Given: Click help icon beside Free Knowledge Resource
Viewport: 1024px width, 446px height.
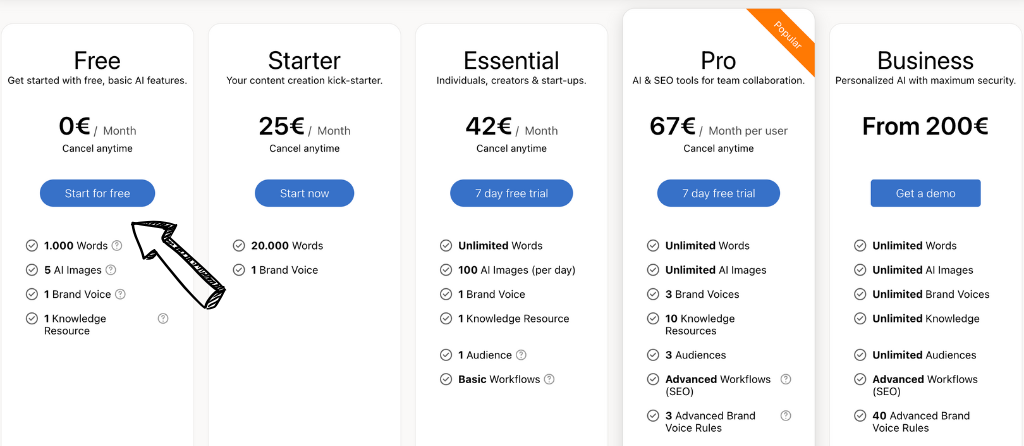Looking at the screenshot, I should click(x=163, y=319).
